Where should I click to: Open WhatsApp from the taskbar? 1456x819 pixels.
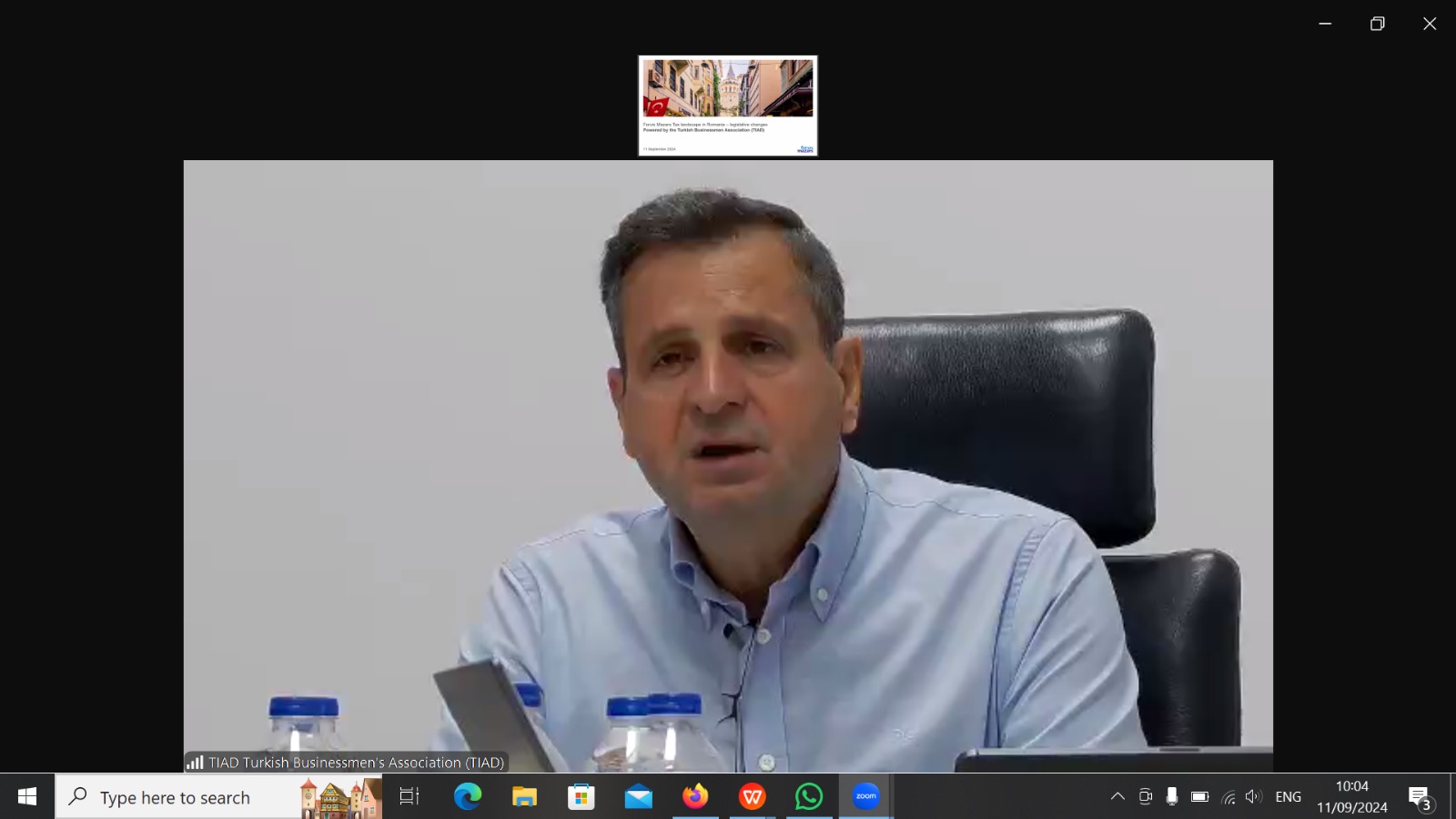tap(808, 796)
